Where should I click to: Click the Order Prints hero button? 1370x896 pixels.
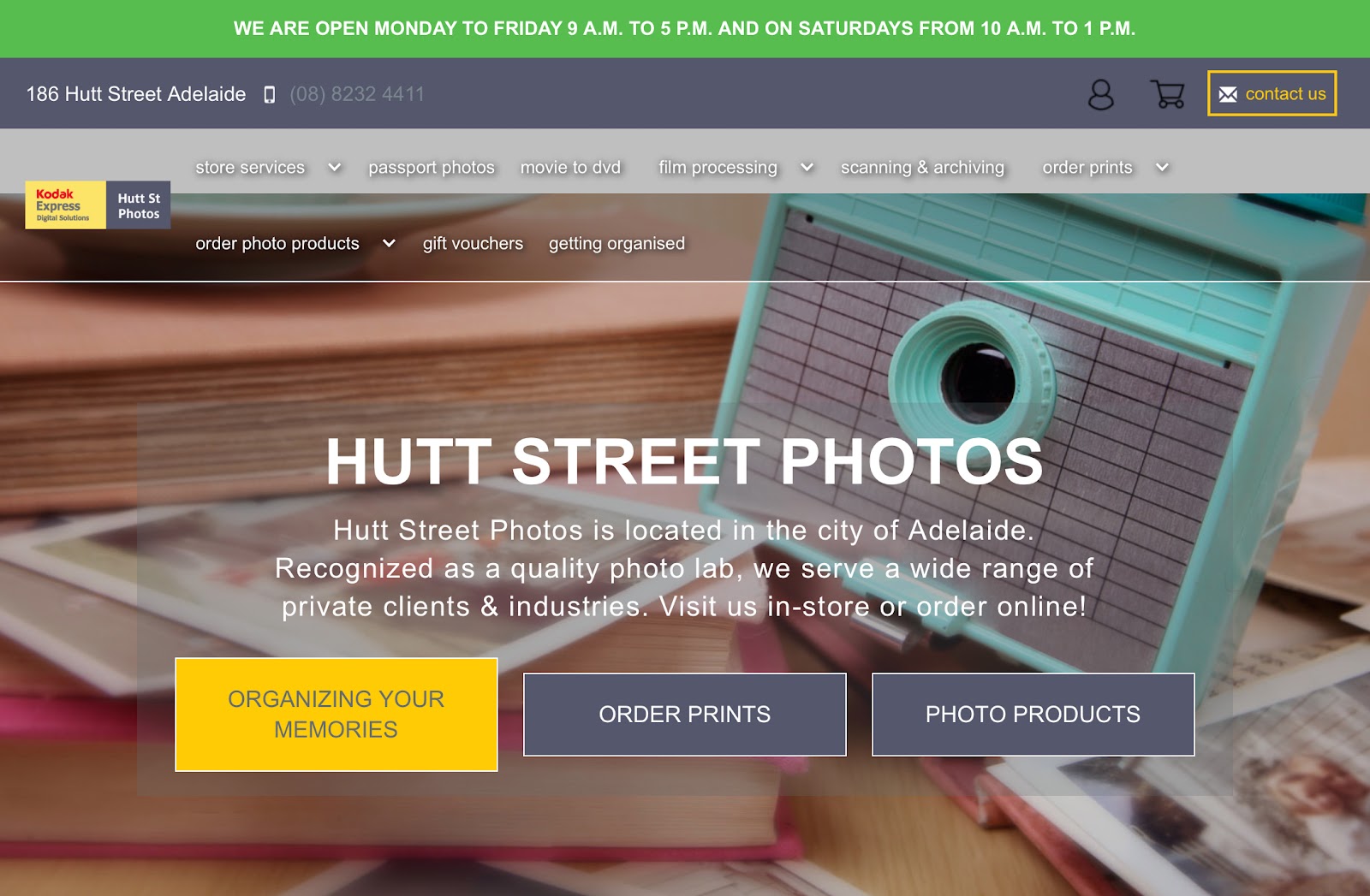coord(685,715)
